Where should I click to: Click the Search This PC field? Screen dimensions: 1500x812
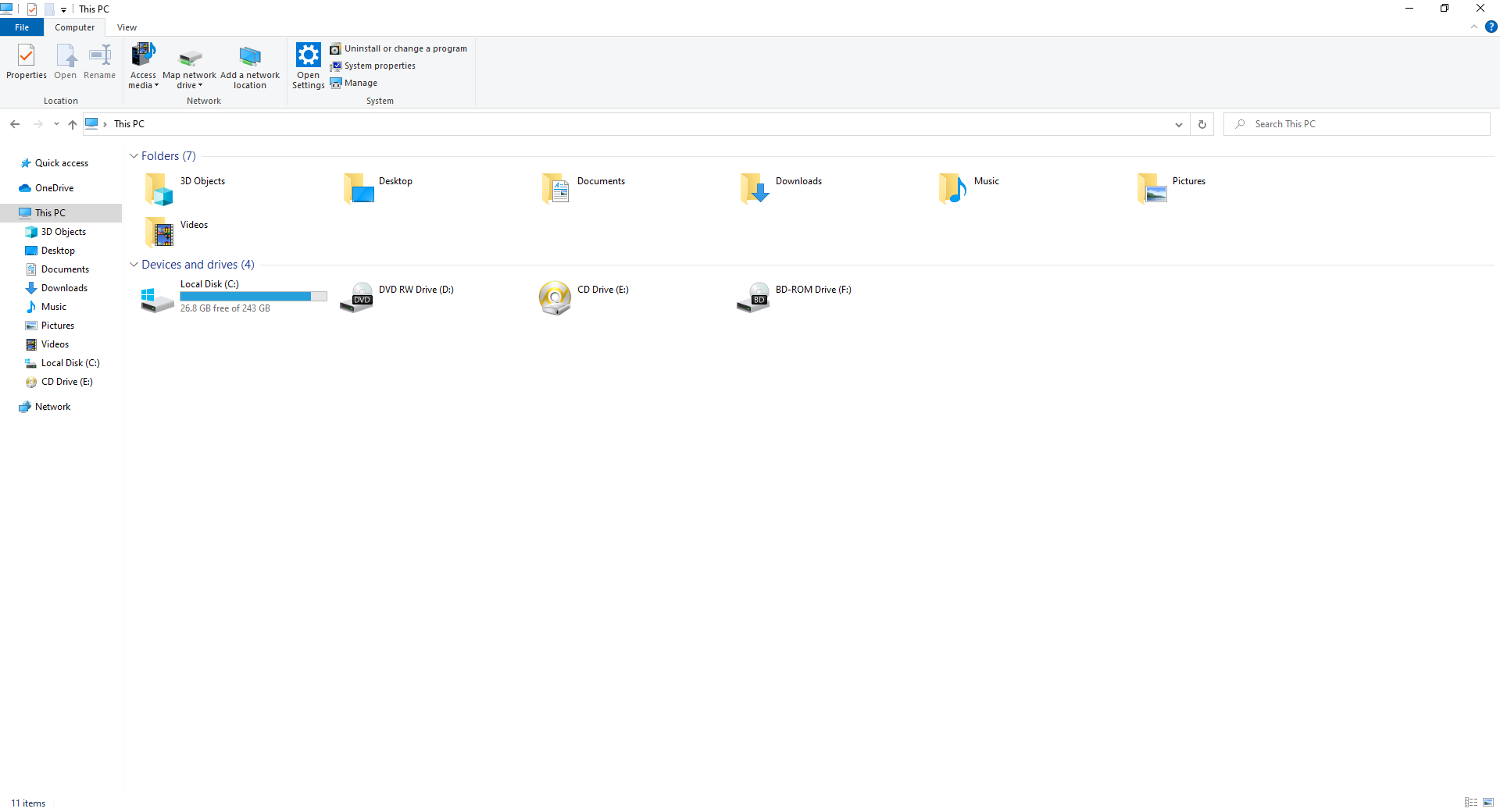coord(1357,124)
